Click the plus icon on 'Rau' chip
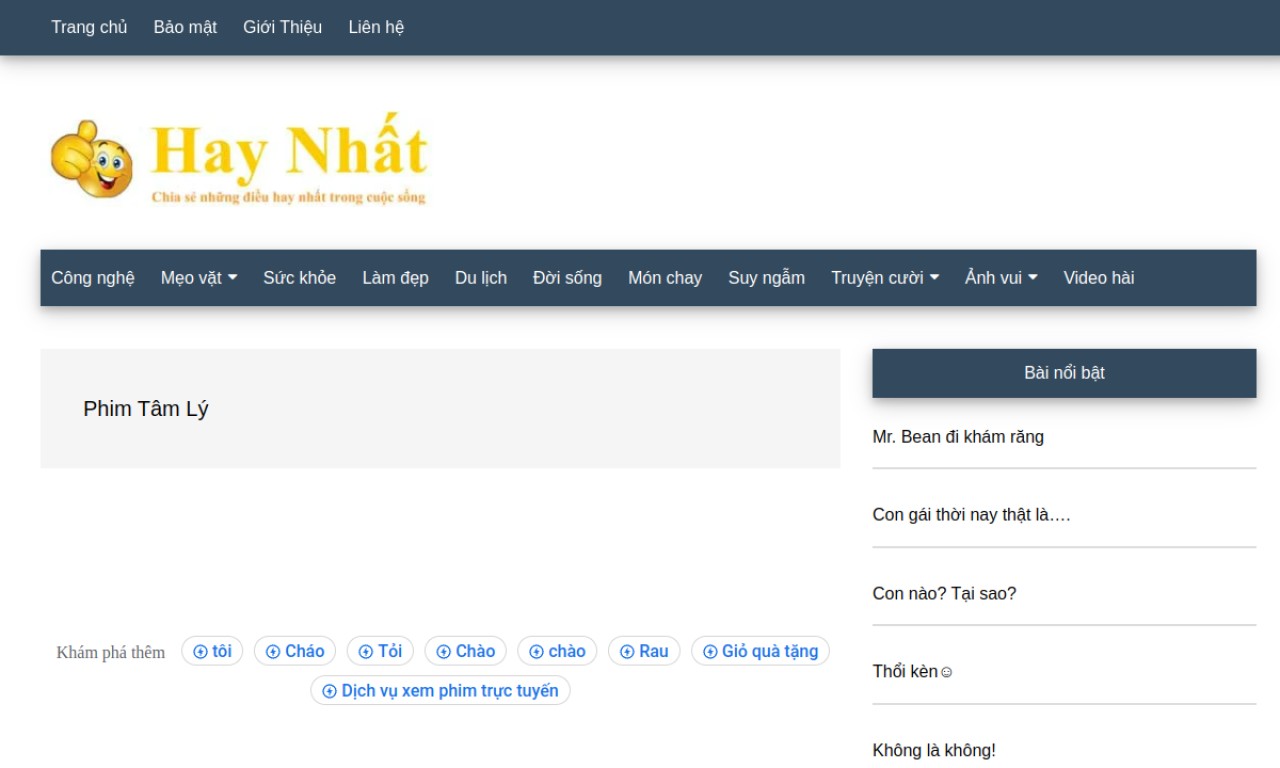The image size is (1280, 768). [627, 652]
